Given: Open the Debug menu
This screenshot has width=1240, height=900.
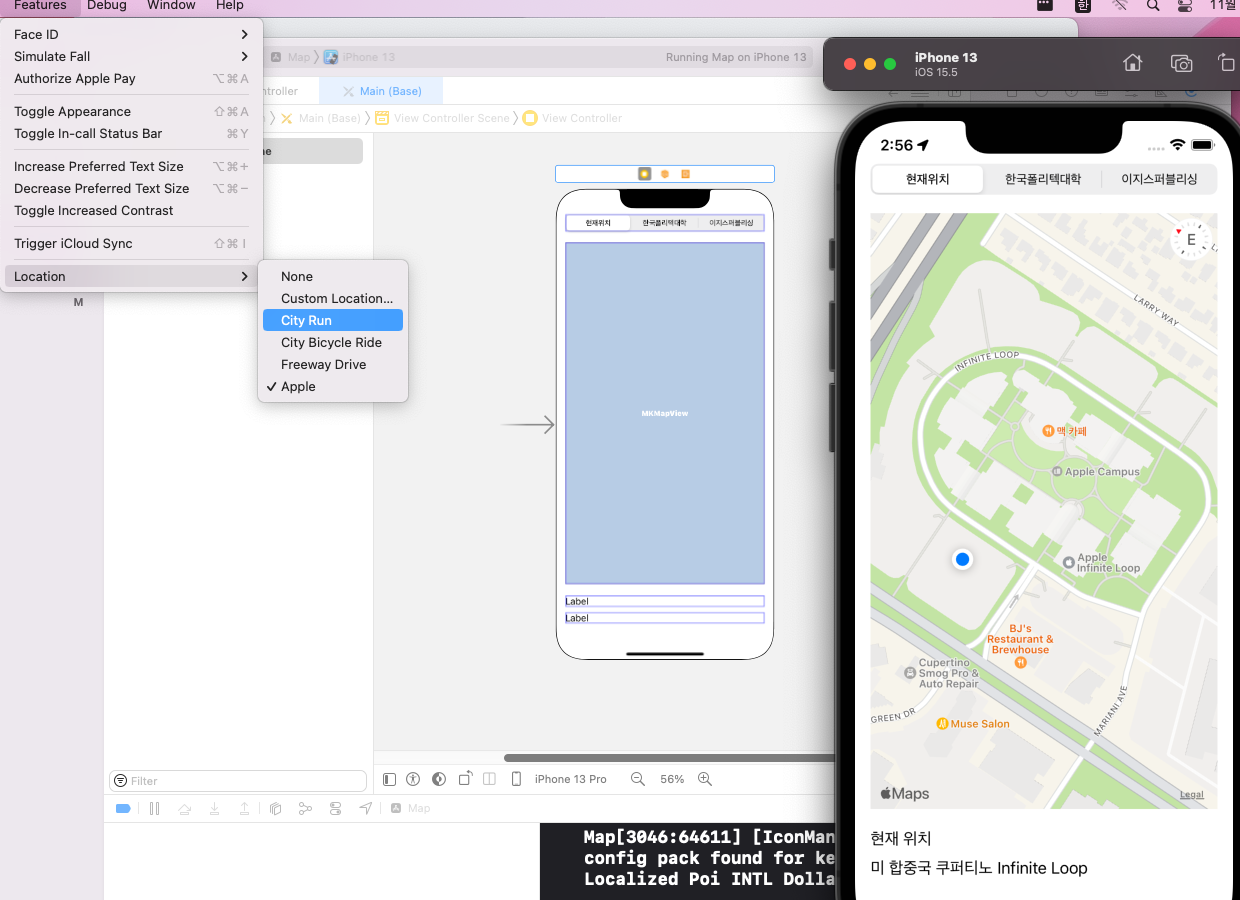Looking at the screenshot, I should click(x=107, y=6).
